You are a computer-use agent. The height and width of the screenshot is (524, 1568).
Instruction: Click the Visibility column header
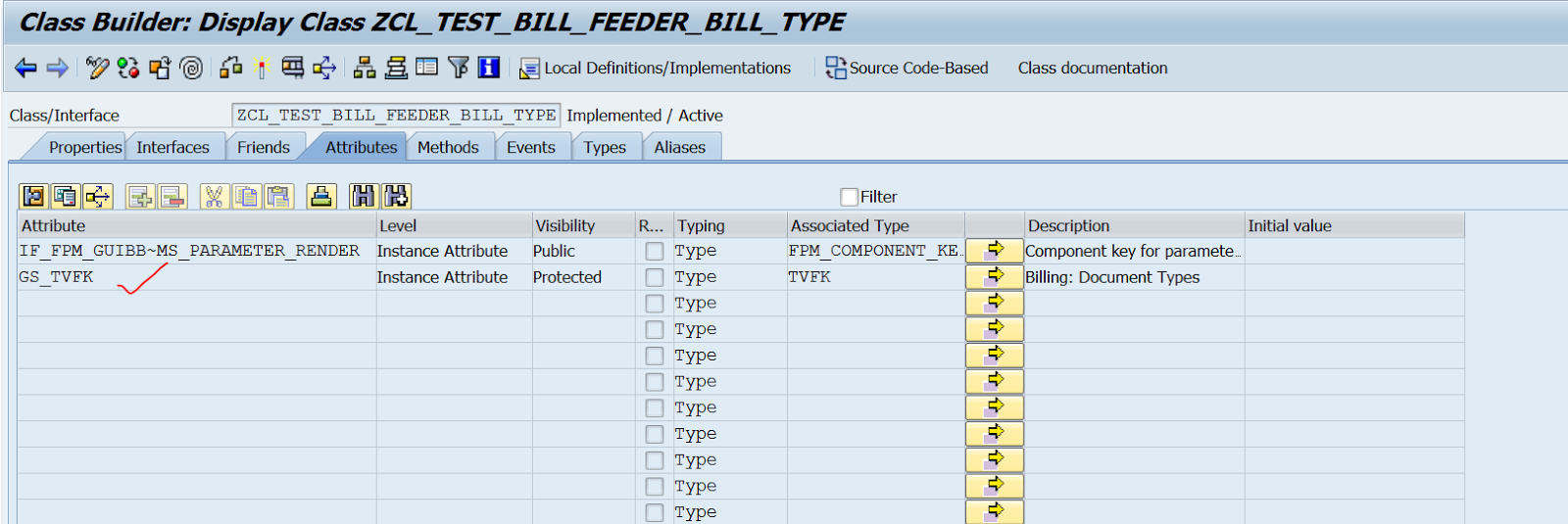[584, 225]
